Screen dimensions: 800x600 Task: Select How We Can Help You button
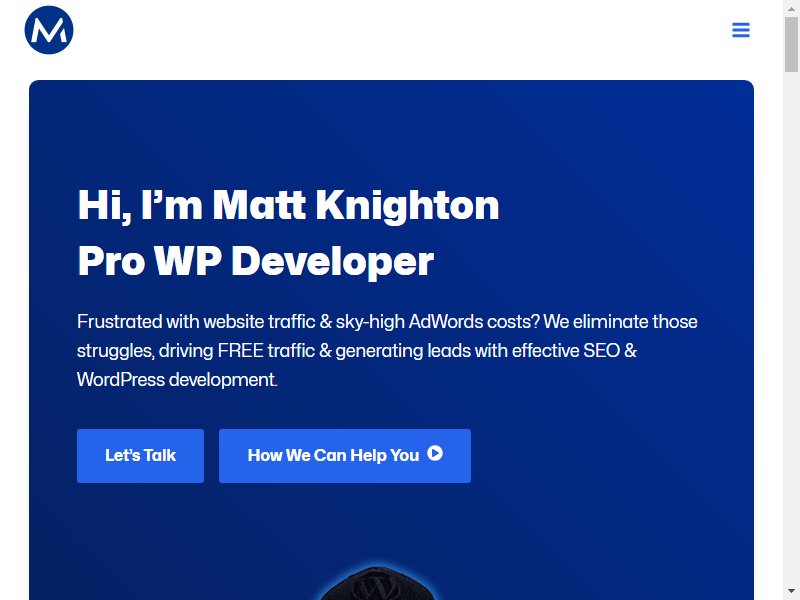click(345, 456)
